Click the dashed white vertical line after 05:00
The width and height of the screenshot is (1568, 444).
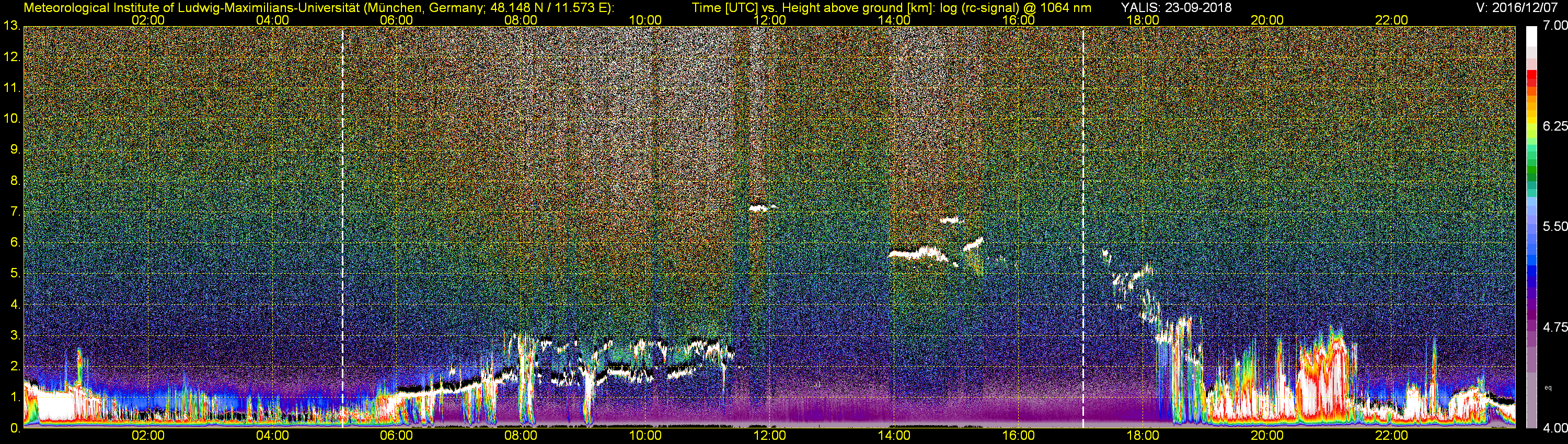(x=343, y=227)
